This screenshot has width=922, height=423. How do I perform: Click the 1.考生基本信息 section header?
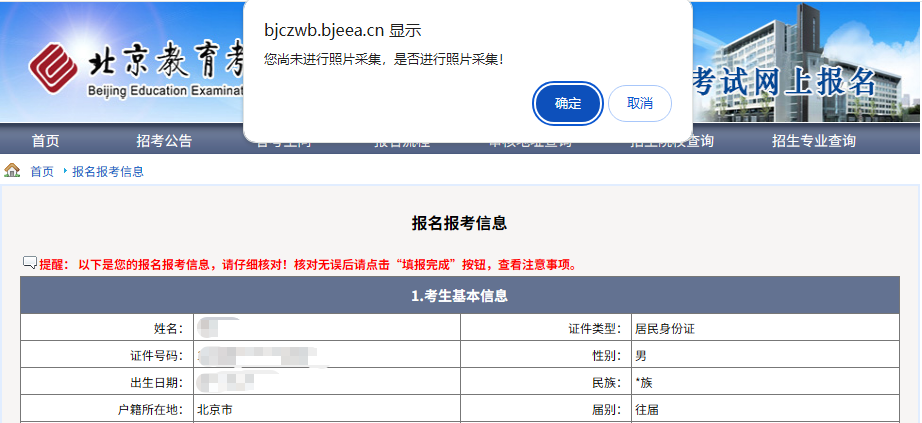click(x=460, y=296)
